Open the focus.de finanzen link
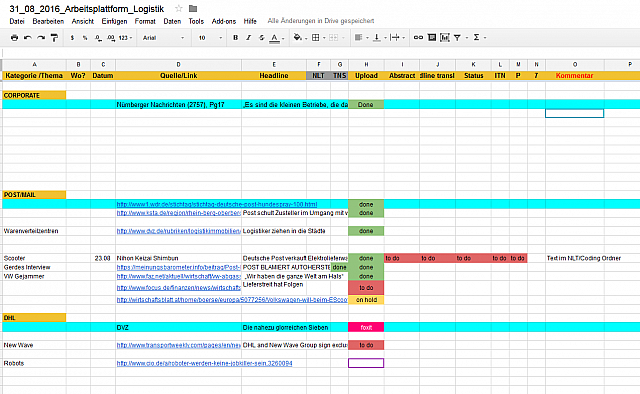 pyautogui.click(x=178, y=288)
